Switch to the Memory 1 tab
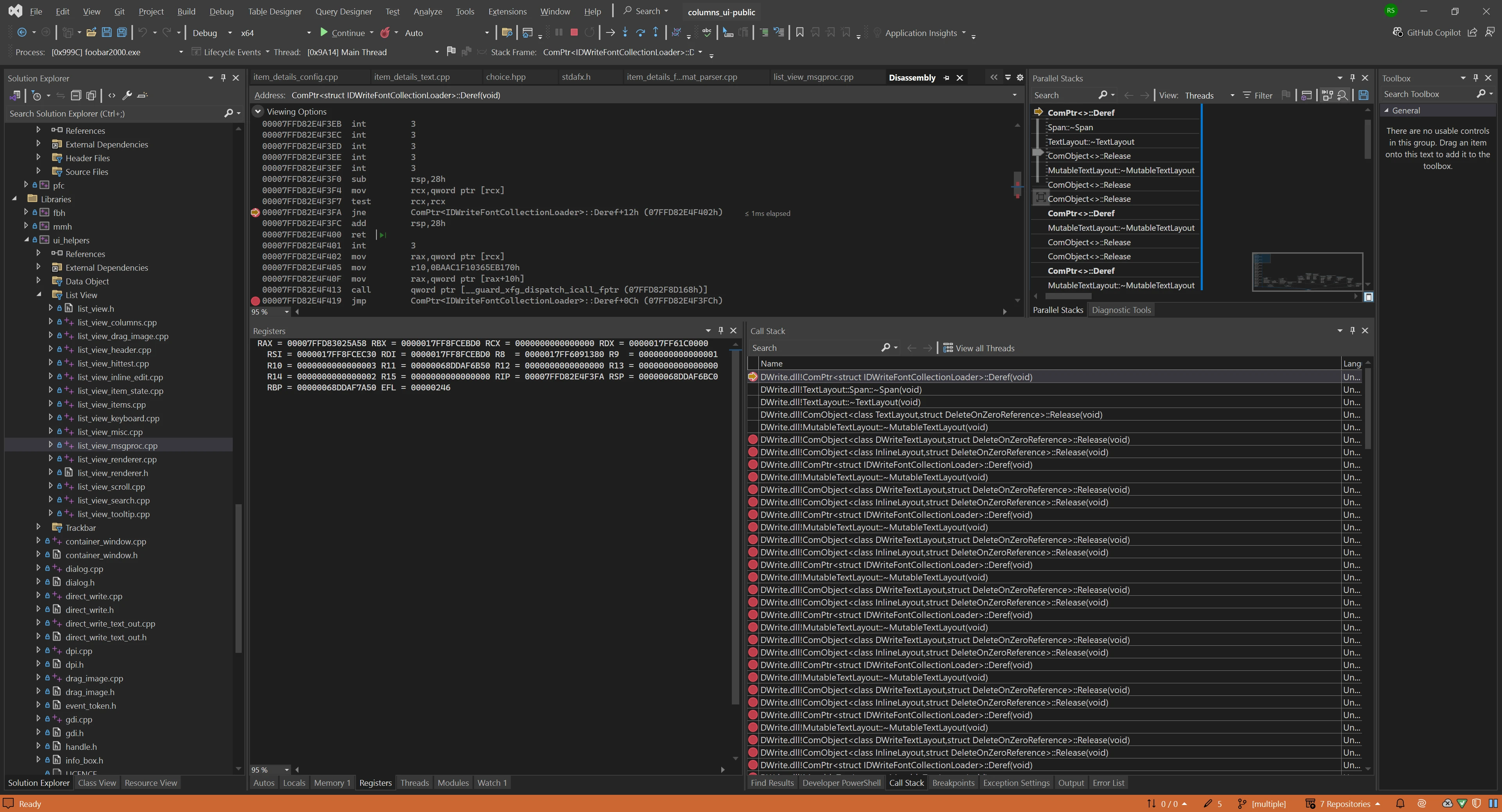 click(332, 782)
